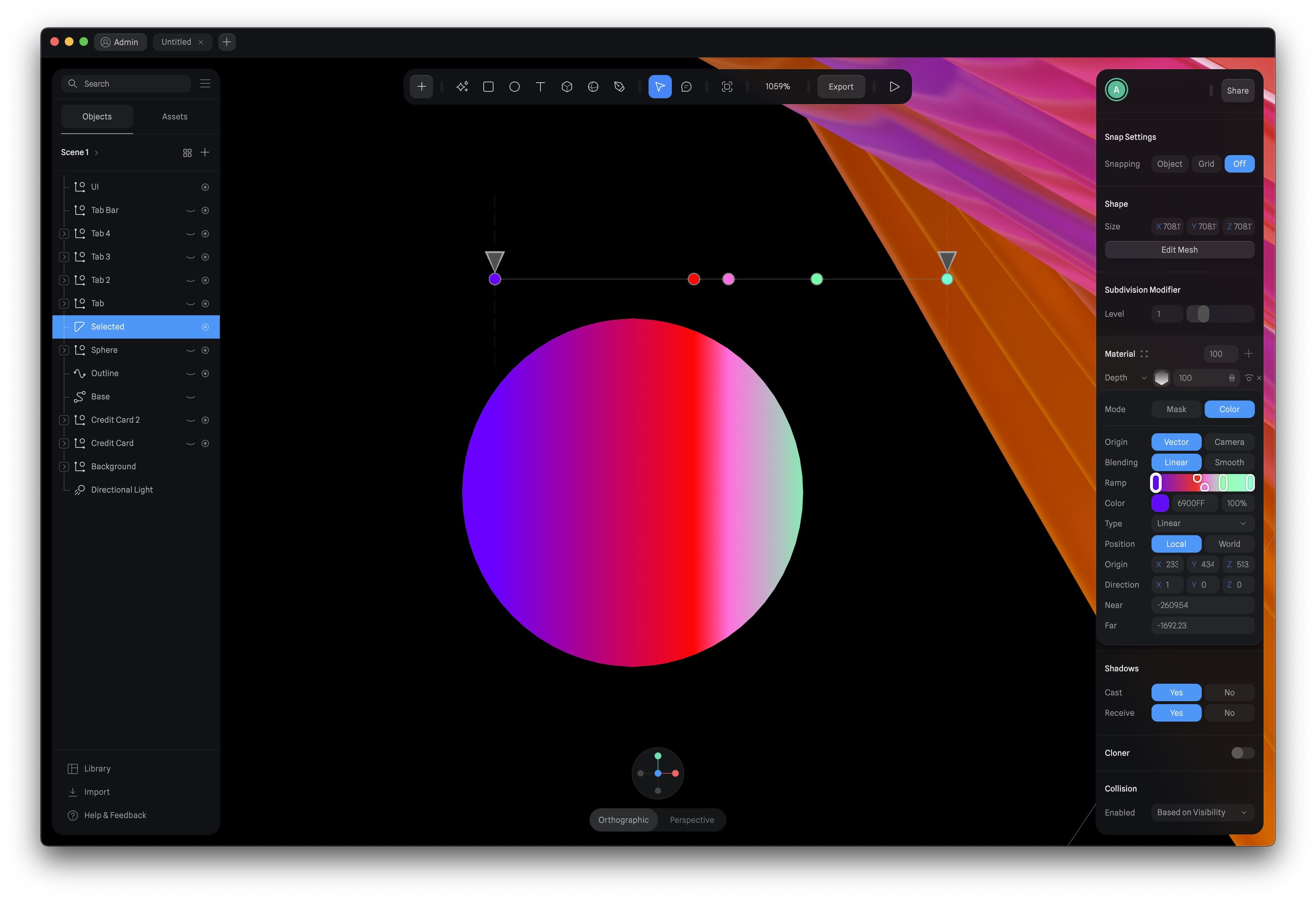
Task: Select the Text tool
Action: [x=540, y=86]
